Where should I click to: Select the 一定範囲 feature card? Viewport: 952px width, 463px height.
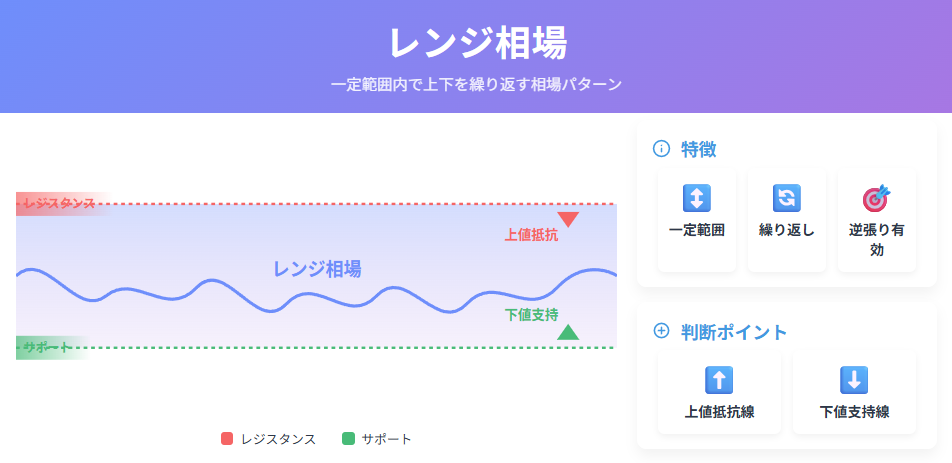(696, 220)
